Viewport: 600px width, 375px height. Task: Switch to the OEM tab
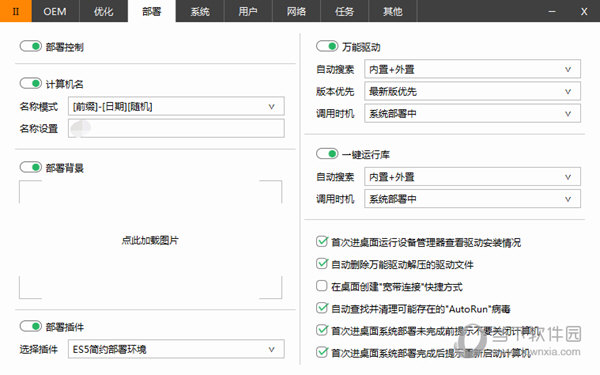55,11
